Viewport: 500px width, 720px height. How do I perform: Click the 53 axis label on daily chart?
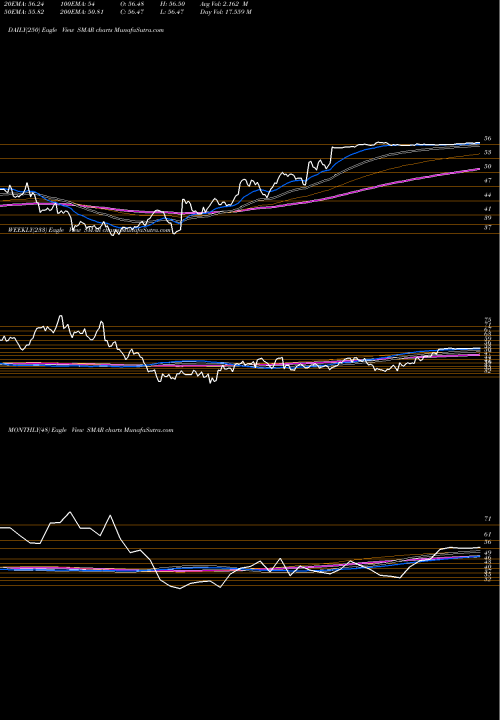(x=488, y=152)
